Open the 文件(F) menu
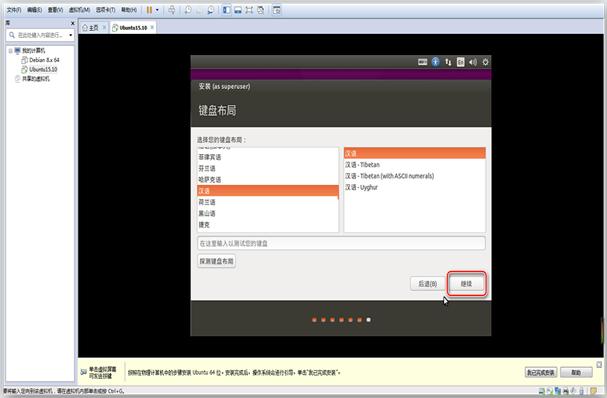Screen dimensions: 607x398 pos(14,10)
